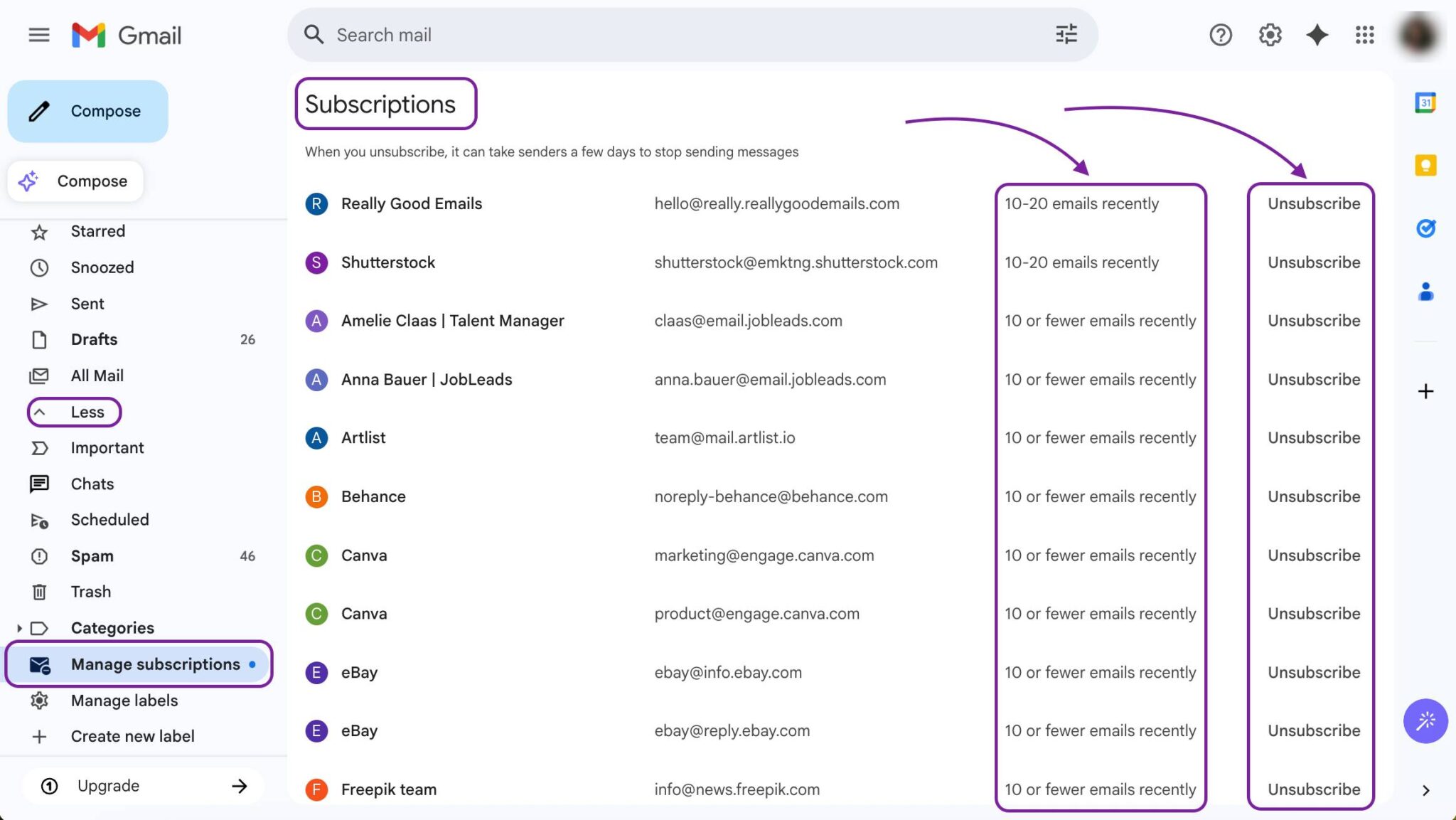
Task: Open Google Calendar from the side panel
Action: [x=1425, y=102]
